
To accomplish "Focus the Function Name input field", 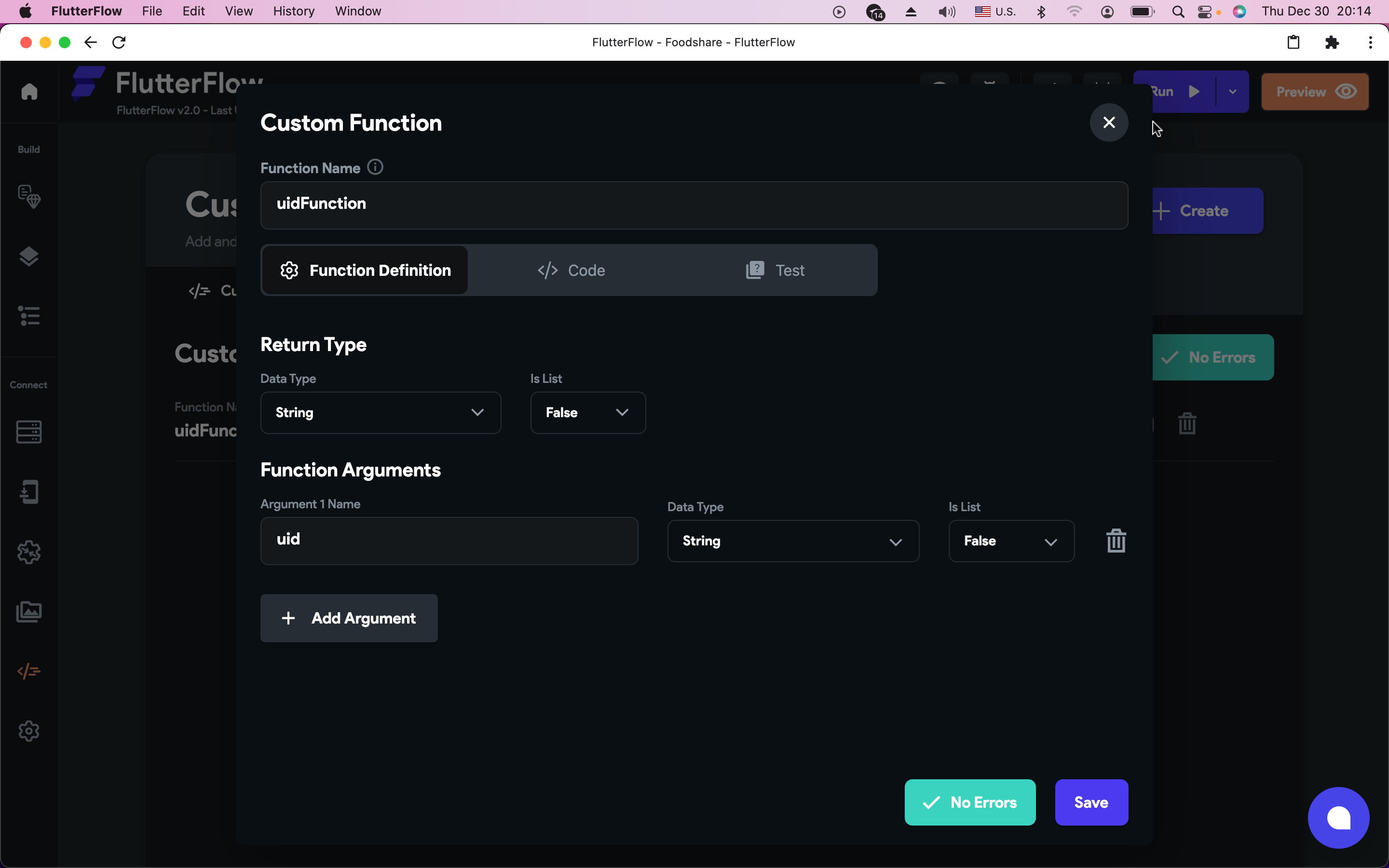I will tap(694, 205).
